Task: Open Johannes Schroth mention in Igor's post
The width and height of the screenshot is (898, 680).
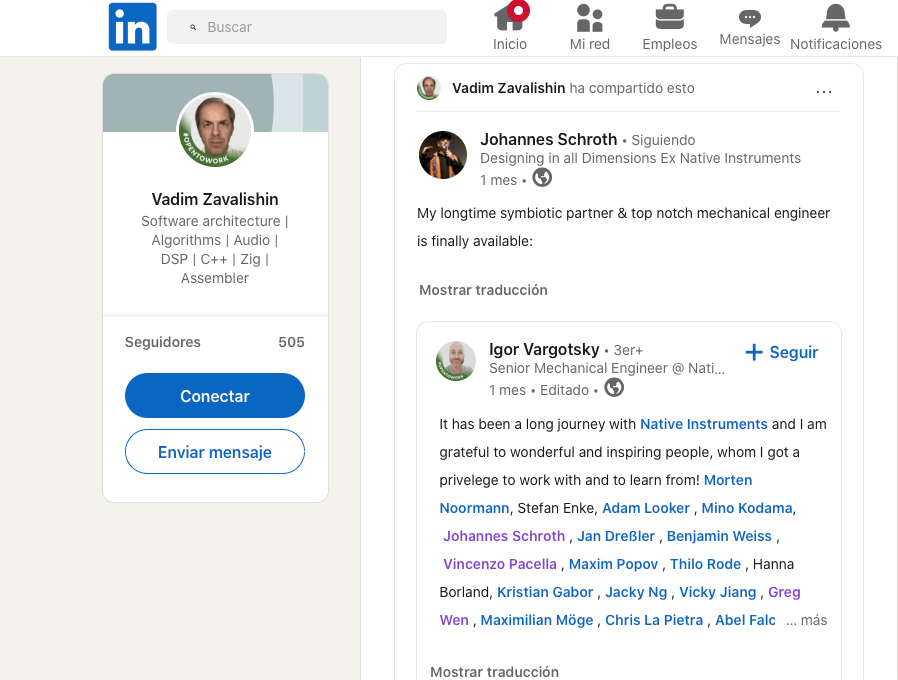Action: pos(504,536)
